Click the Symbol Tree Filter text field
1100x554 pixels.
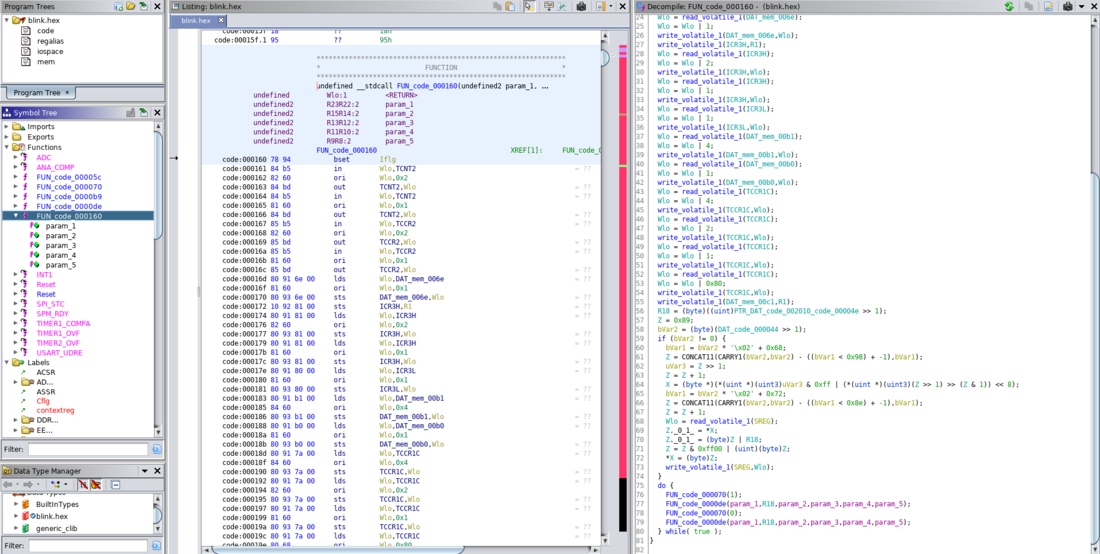pos(87,450)
